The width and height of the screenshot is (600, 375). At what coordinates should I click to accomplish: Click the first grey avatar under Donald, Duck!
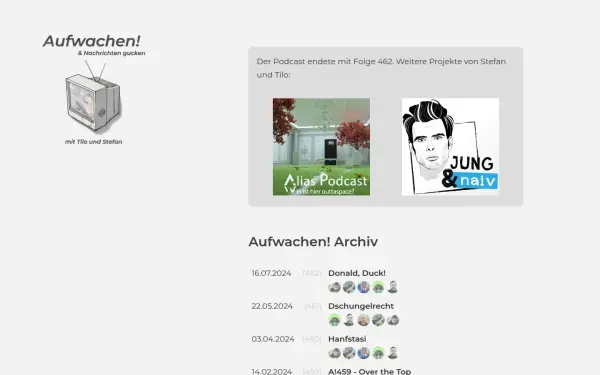pyautogui.click(x=334, y=287)
